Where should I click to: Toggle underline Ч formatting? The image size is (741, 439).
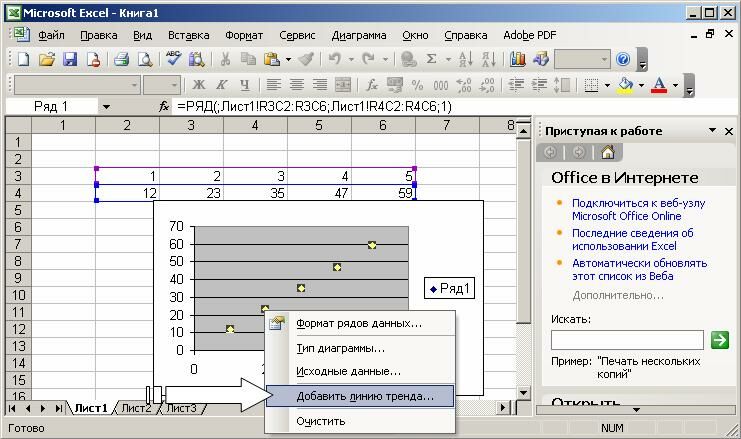(244, 85)
